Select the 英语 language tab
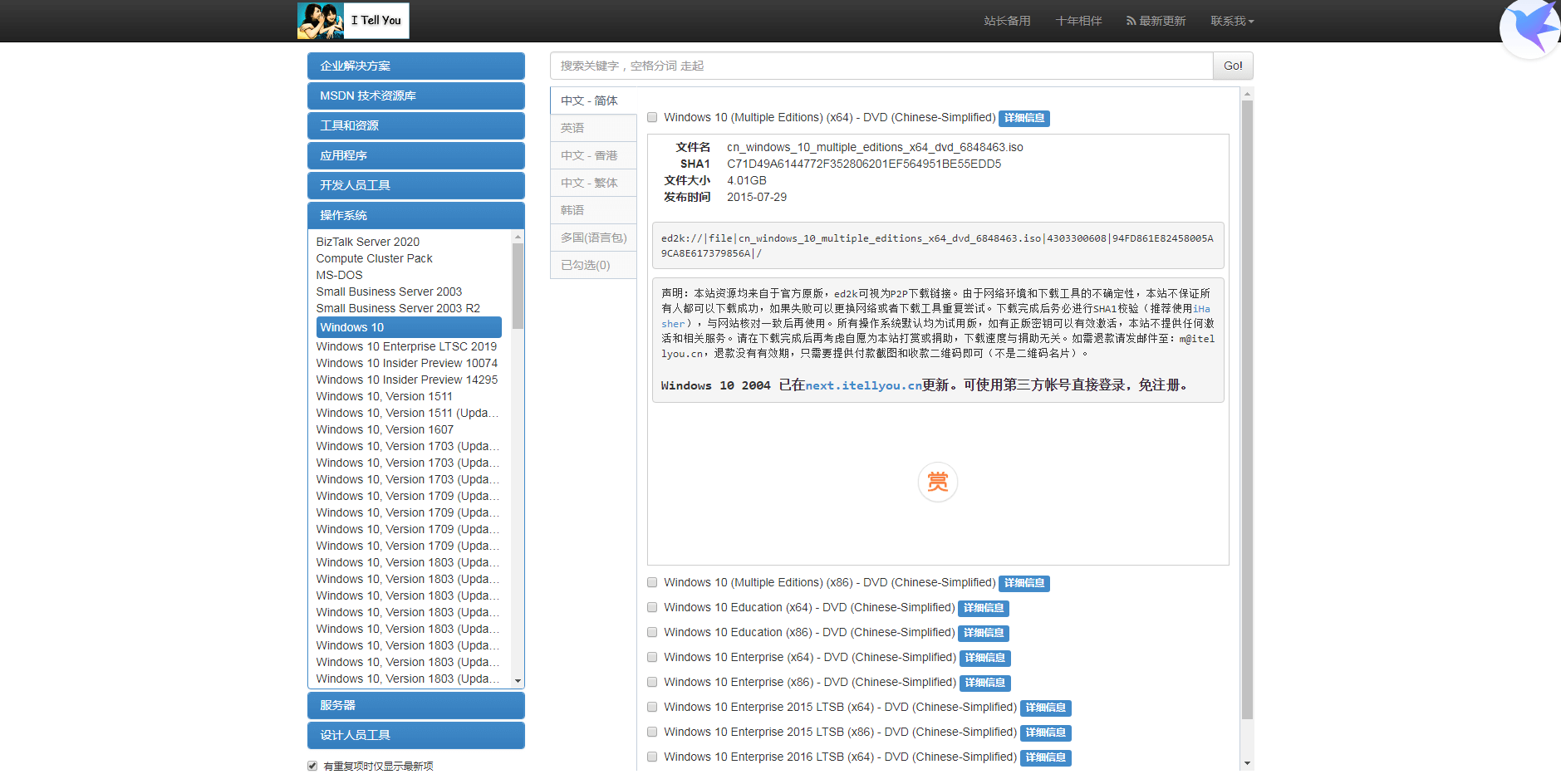 593,128
